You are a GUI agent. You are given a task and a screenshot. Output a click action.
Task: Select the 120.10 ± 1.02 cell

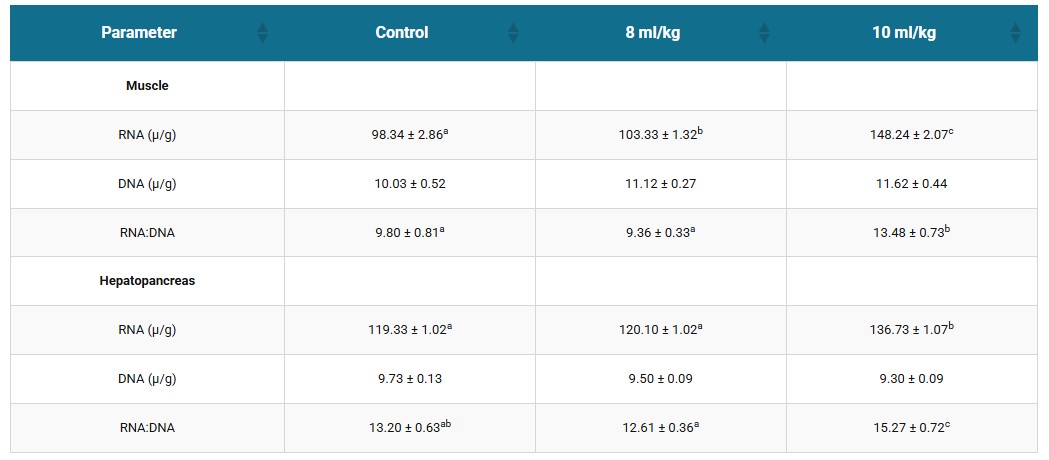661,330
